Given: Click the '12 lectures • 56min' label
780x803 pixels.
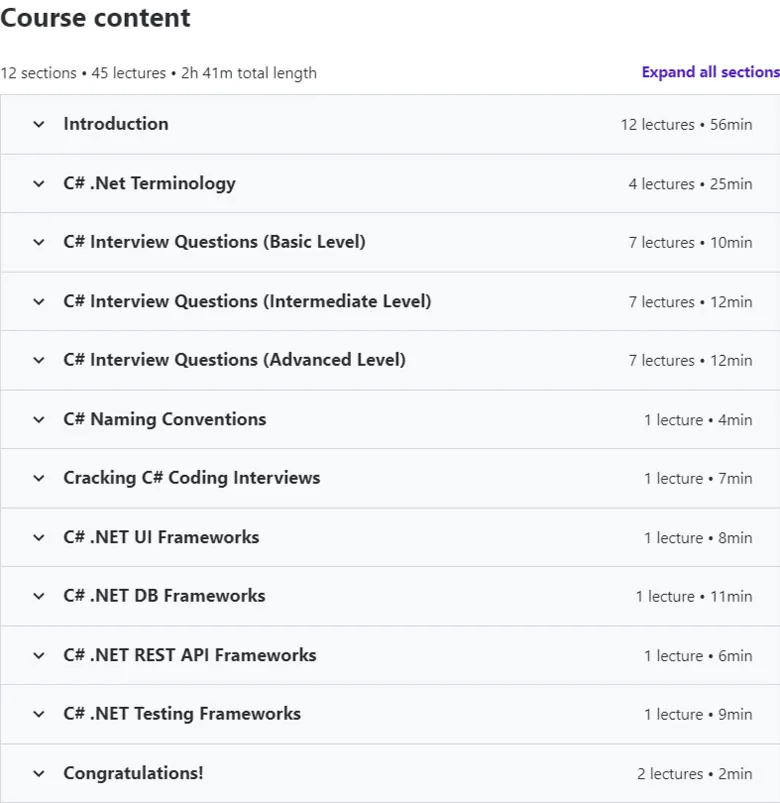Looking at the screenshot, I should click(686, 124).
